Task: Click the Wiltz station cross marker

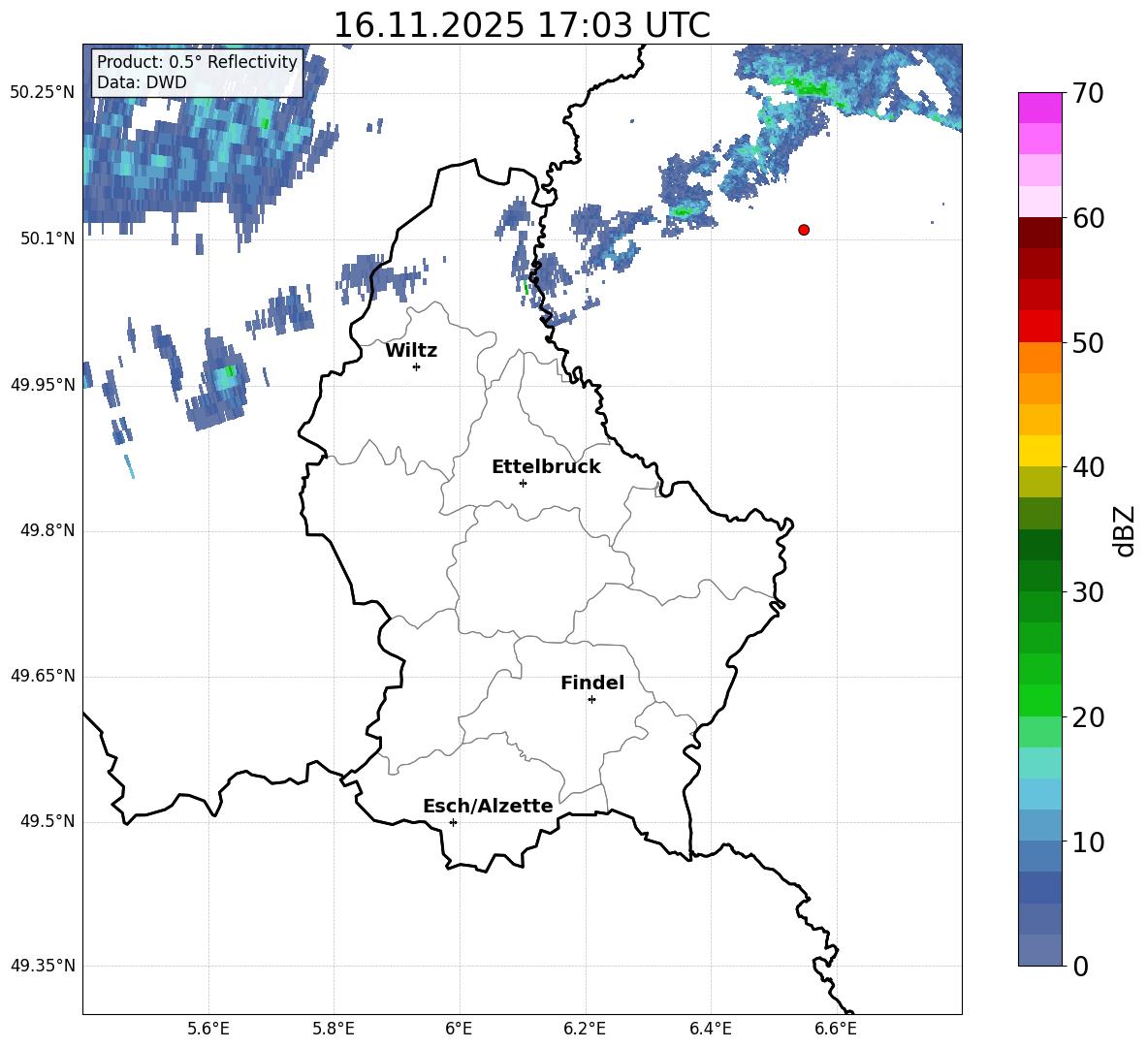Action: point(417,366)
